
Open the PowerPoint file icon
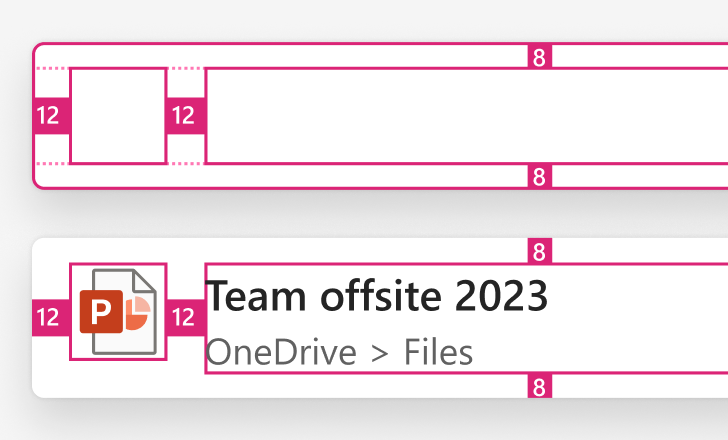pos(118,311)
